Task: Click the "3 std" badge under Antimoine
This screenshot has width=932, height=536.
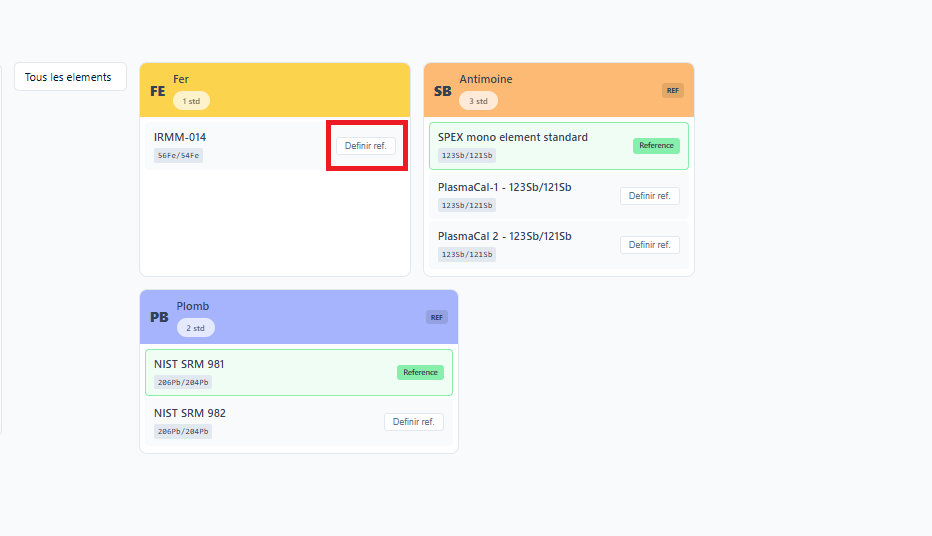Action: coord(478,101)
